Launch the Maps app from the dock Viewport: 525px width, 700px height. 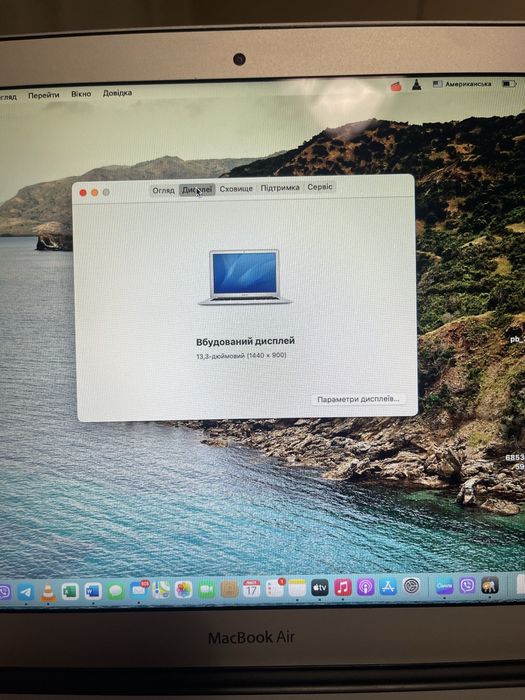tap(161, 590)
